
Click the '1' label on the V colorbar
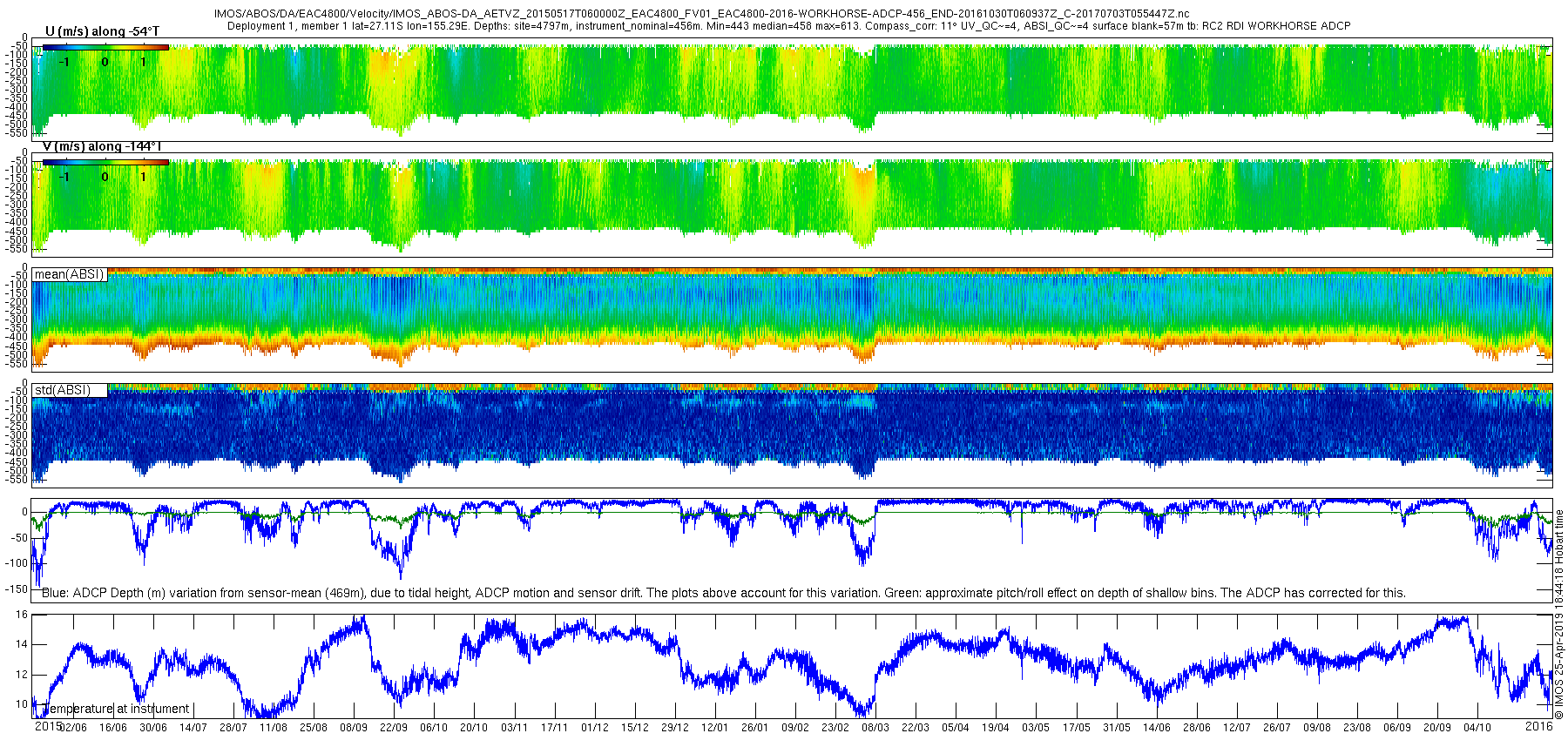point(143,177)
